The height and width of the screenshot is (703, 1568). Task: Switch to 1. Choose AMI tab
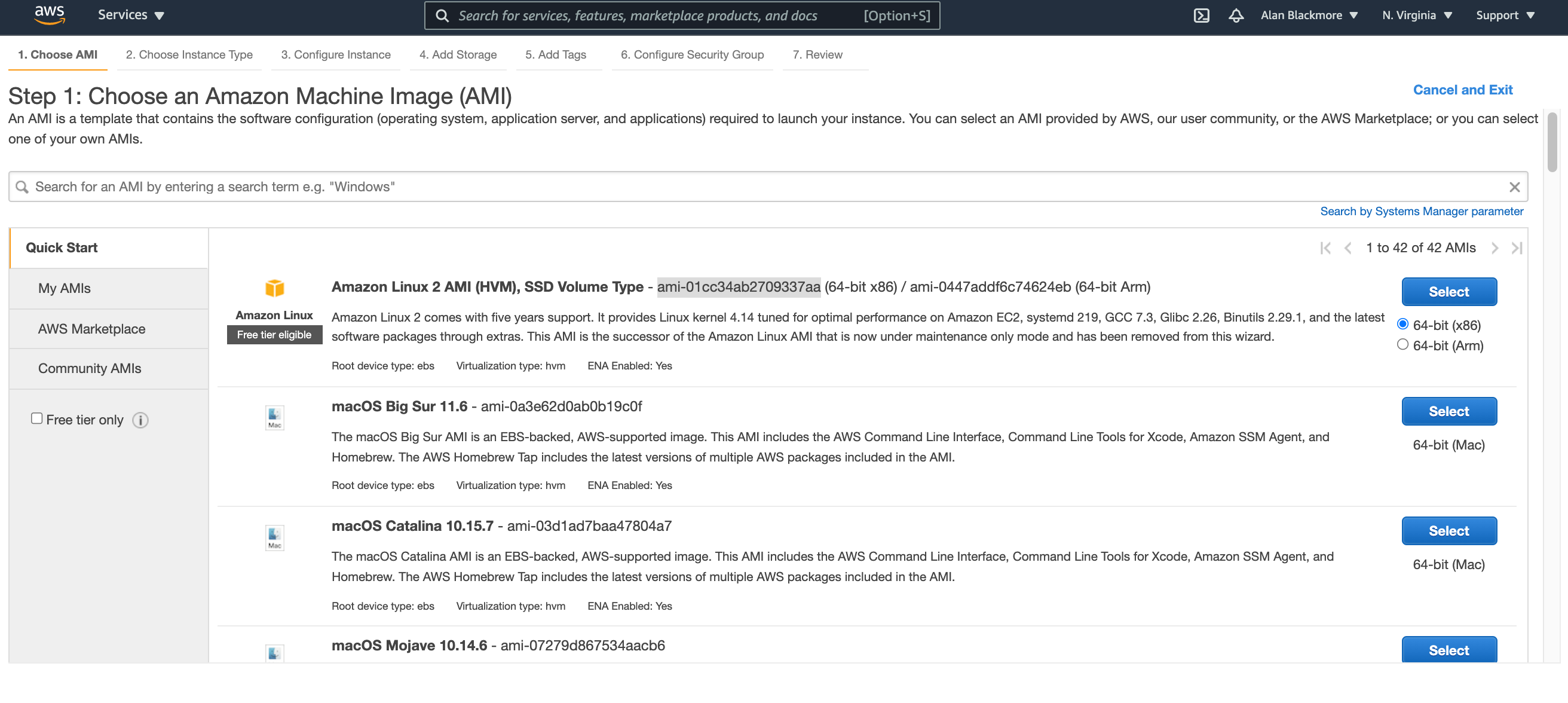[58, 54]
